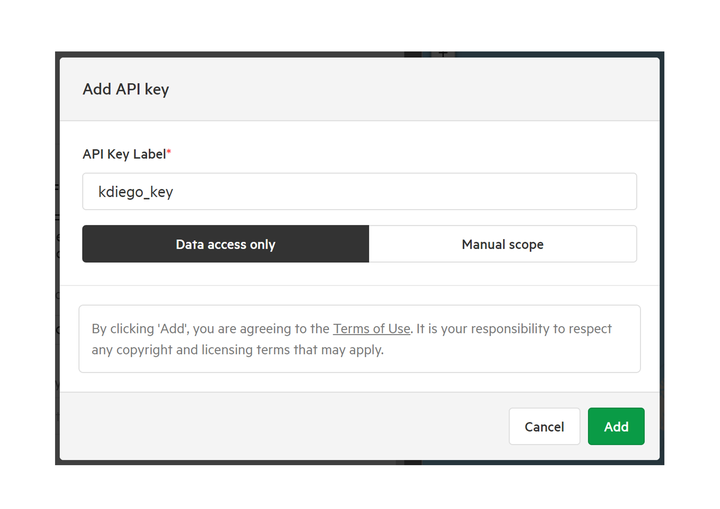
Task: Choose the white unselected scope segment
Action: point(503,244)
